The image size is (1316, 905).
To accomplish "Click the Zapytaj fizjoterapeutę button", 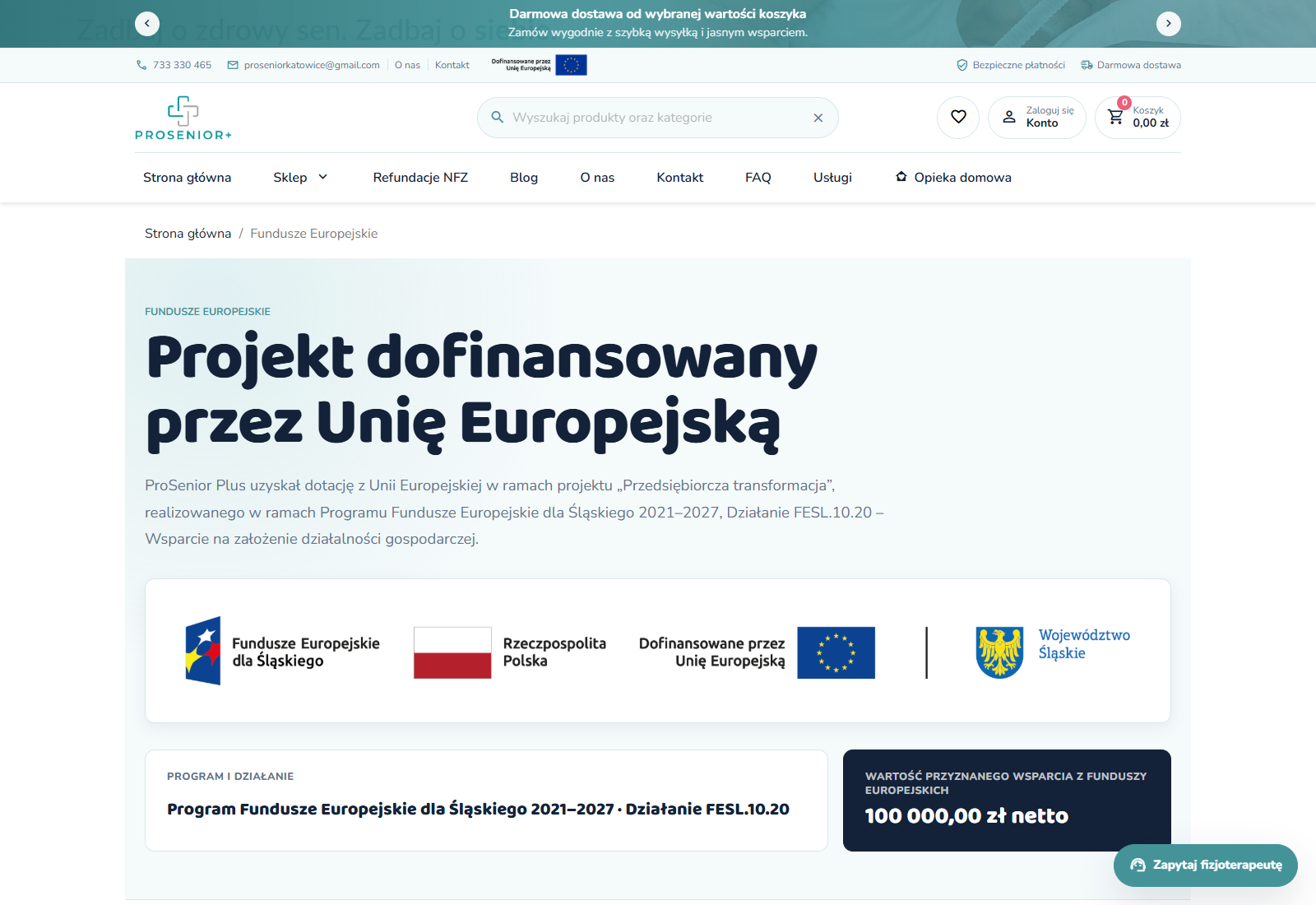I will [1206, 865].
